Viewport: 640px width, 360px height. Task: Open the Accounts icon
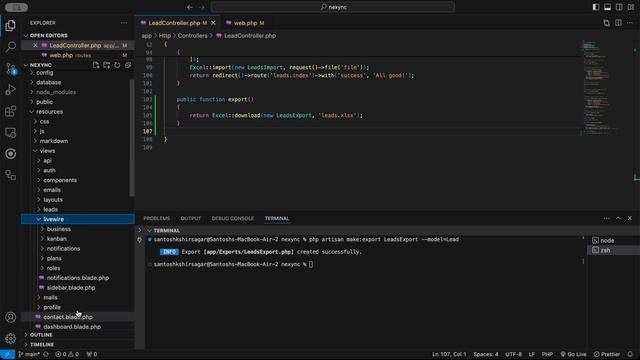[x=11, y=317]
